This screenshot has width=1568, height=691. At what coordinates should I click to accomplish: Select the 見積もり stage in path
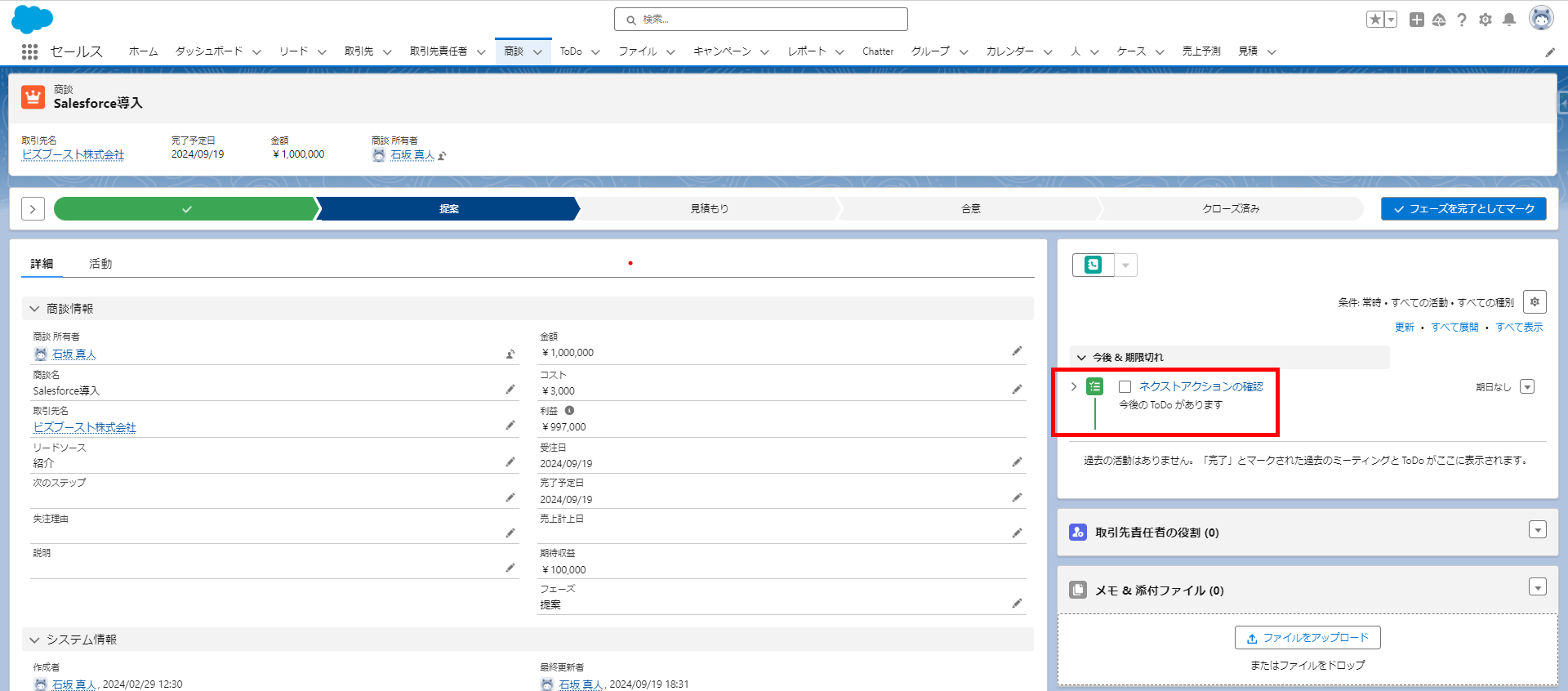click(709, 209)
